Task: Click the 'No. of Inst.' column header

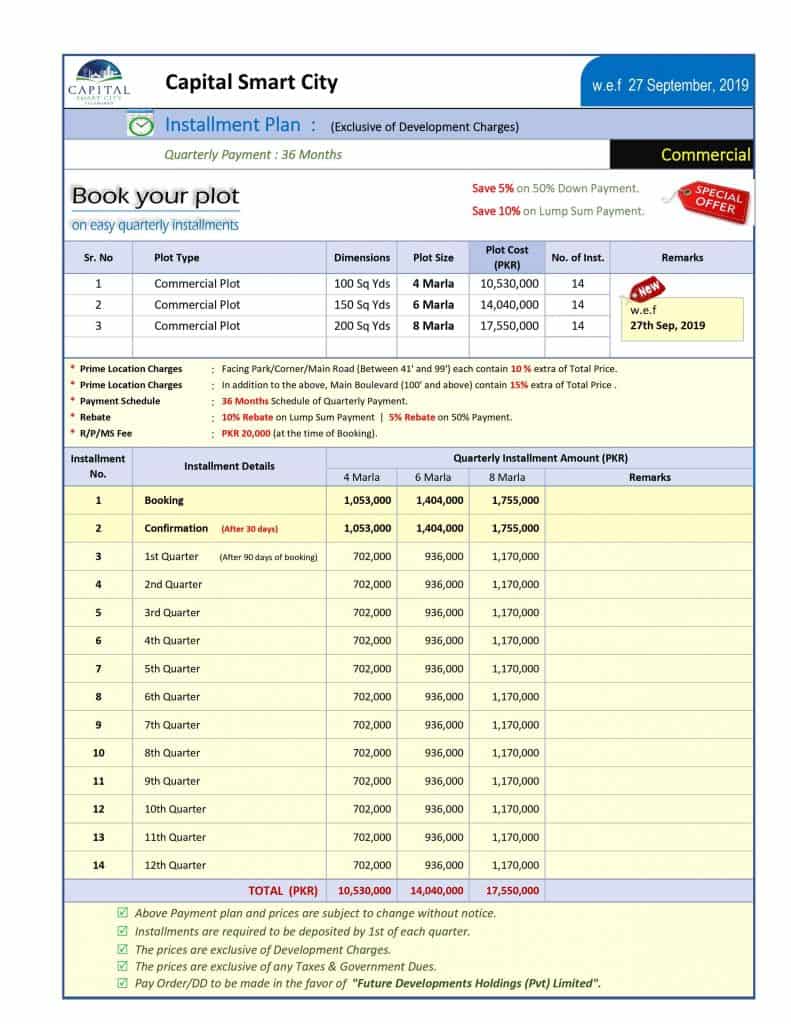Action: click(x=577, y=257)
